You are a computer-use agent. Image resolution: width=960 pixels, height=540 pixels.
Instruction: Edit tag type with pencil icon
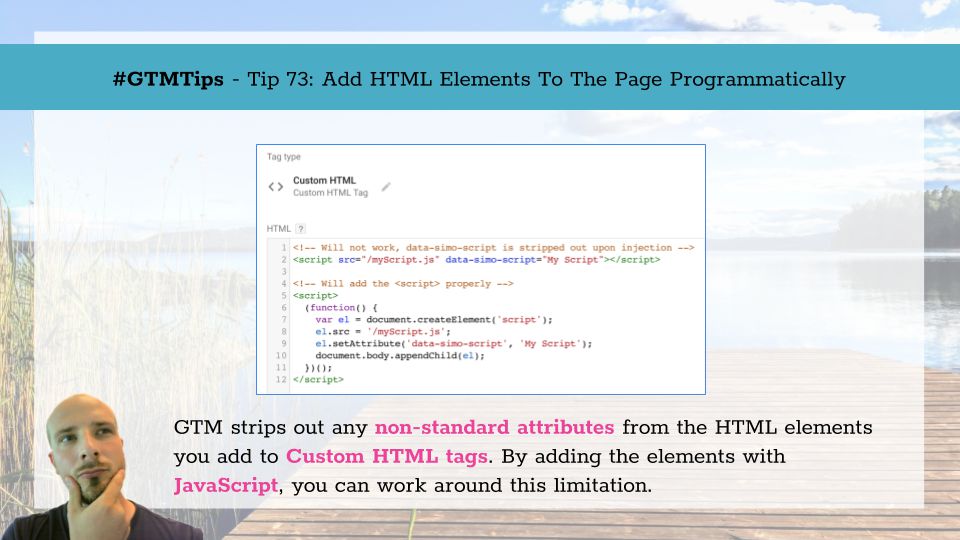pos(386,187)
